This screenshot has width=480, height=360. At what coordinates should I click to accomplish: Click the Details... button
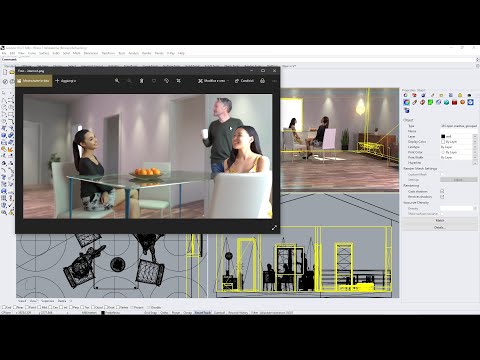coord(440,227)
